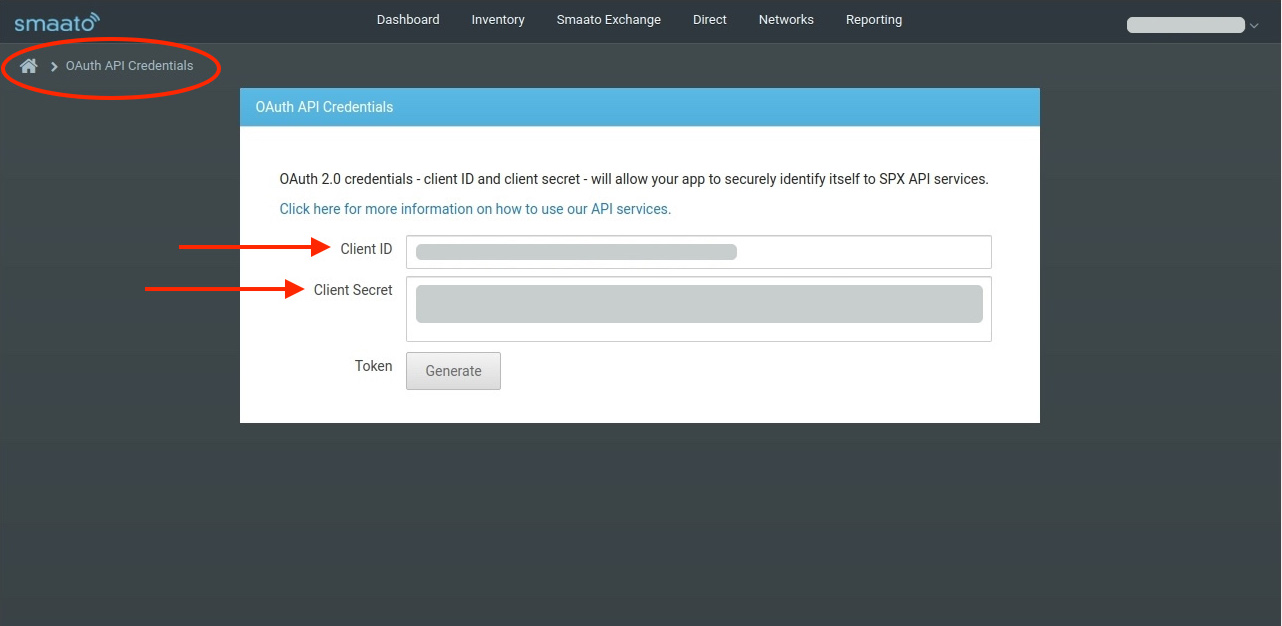Open the Smaato Exchange section
The image size is (1282, 626).
pos(608,20)
